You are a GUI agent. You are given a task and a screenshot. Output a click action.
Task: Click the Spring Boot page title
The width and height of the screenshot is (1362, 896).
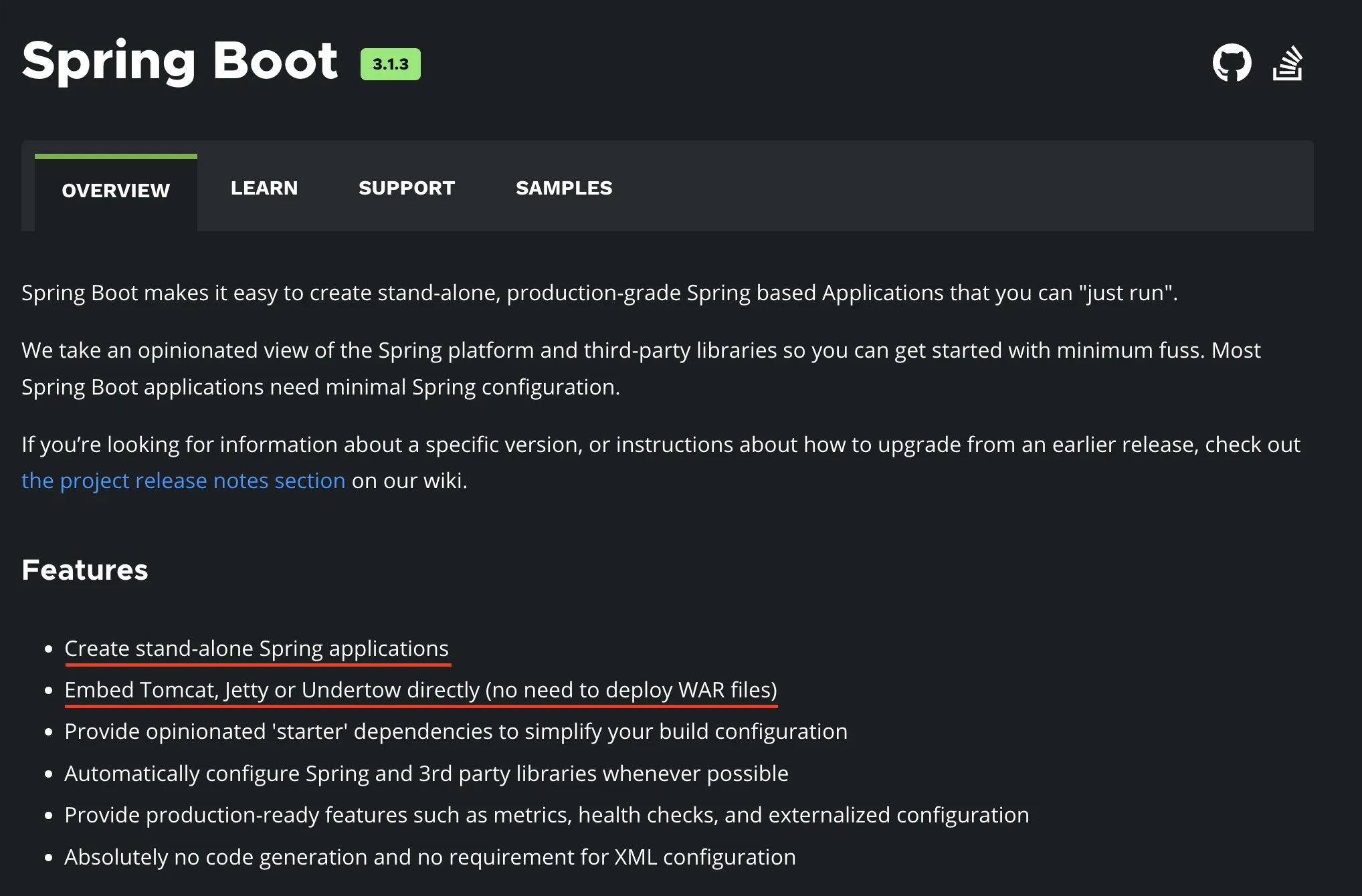click(x=180, y=62)
